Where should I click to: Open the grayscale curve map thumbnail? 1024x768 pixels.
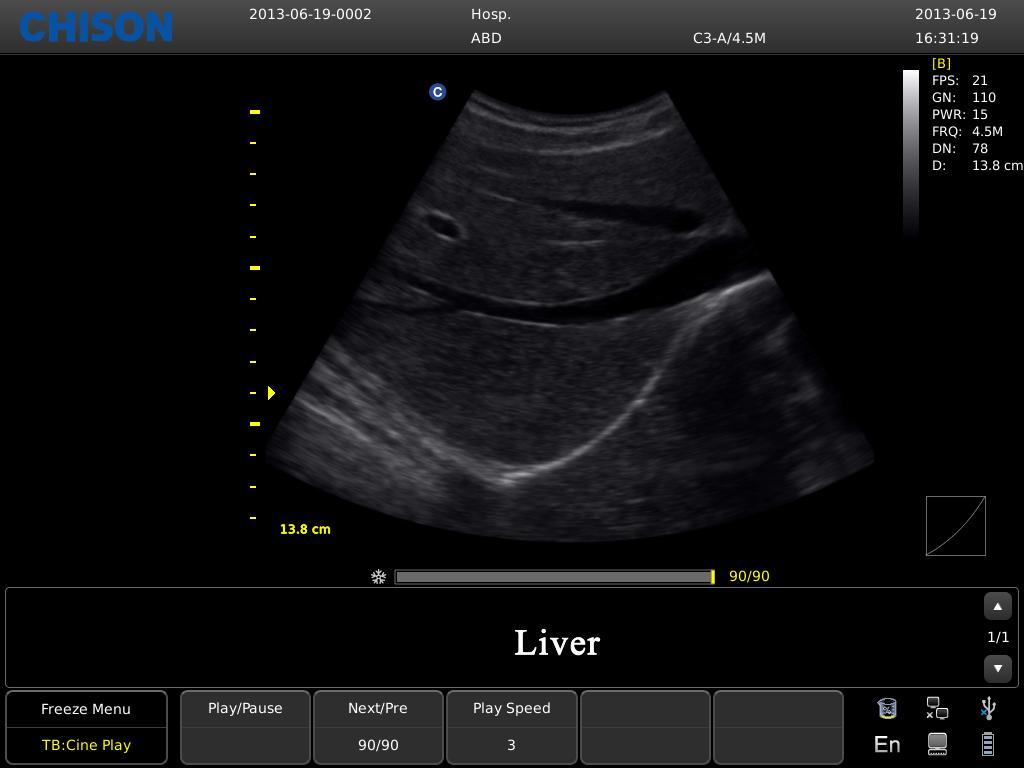(x=955, y=525)
